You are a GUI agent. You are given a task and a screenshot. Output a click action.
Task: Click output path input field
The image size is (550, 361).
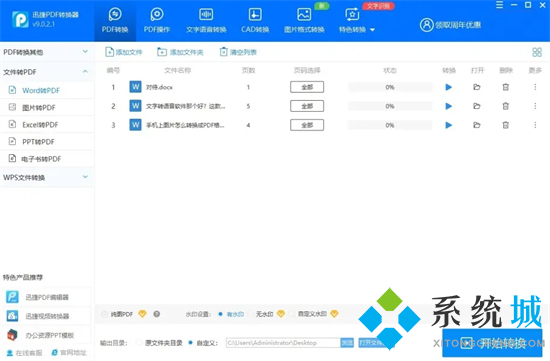283,343
